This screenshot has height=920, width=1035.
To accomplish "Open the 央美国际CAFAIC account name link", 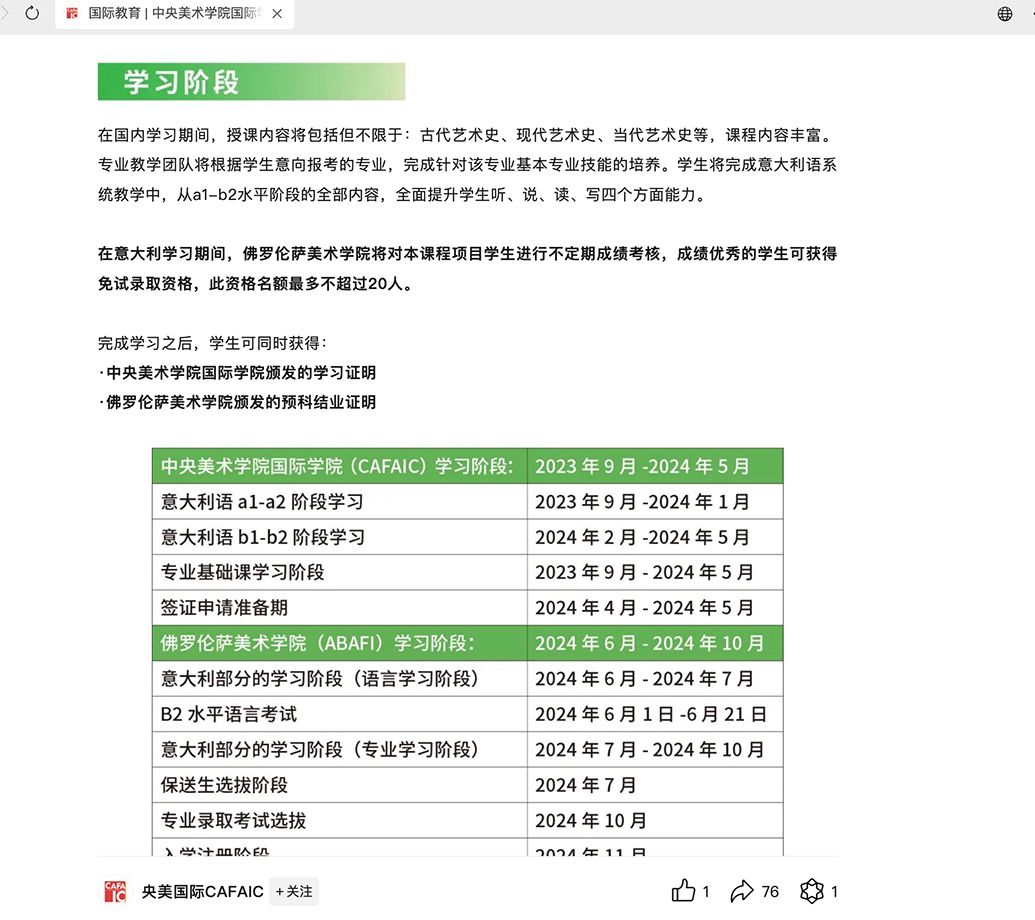I will [202, 892].
